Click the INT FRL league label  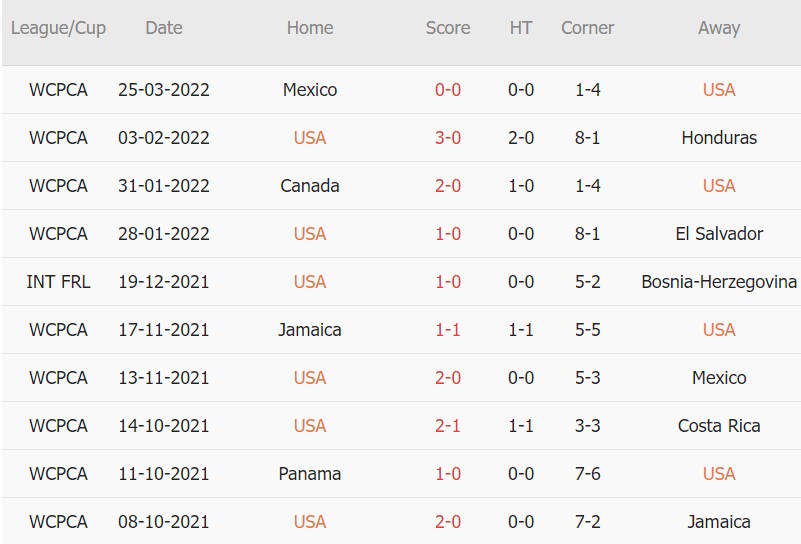[x=58, y=282]
